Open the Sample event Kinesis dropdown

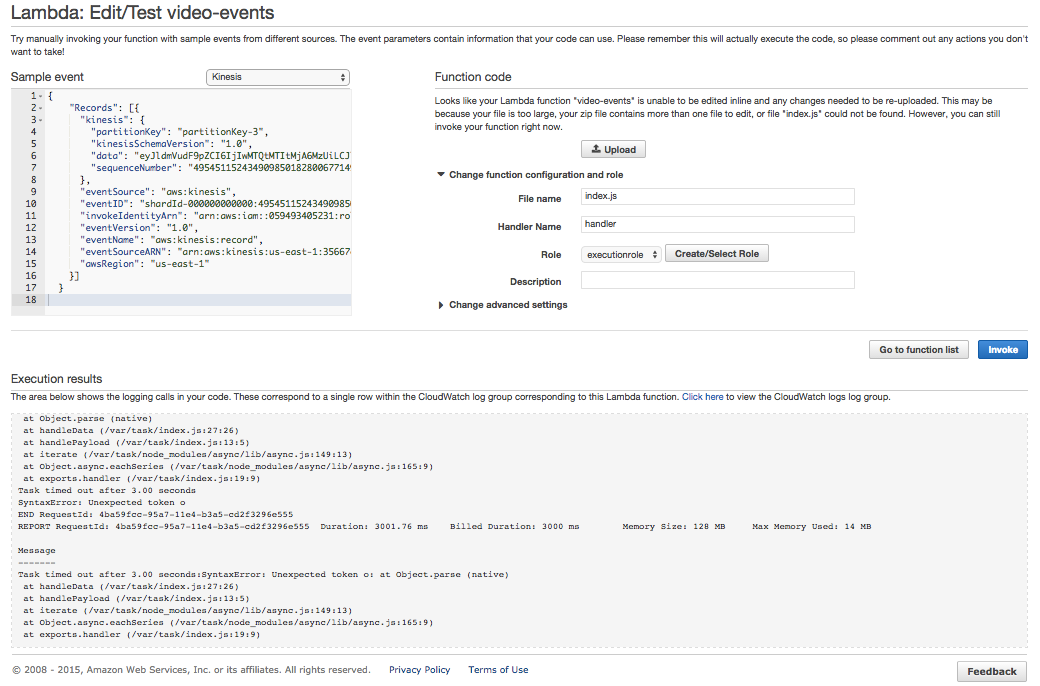coord(277,77)
